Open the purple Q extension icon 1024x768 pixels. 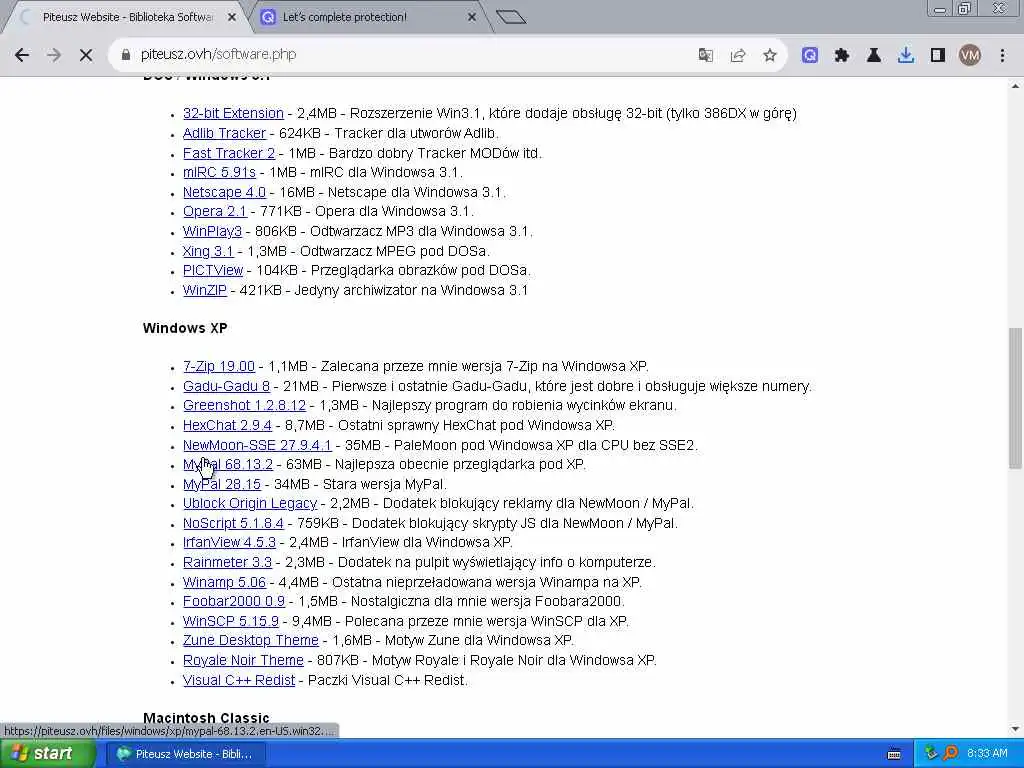[x=810, y=55]
